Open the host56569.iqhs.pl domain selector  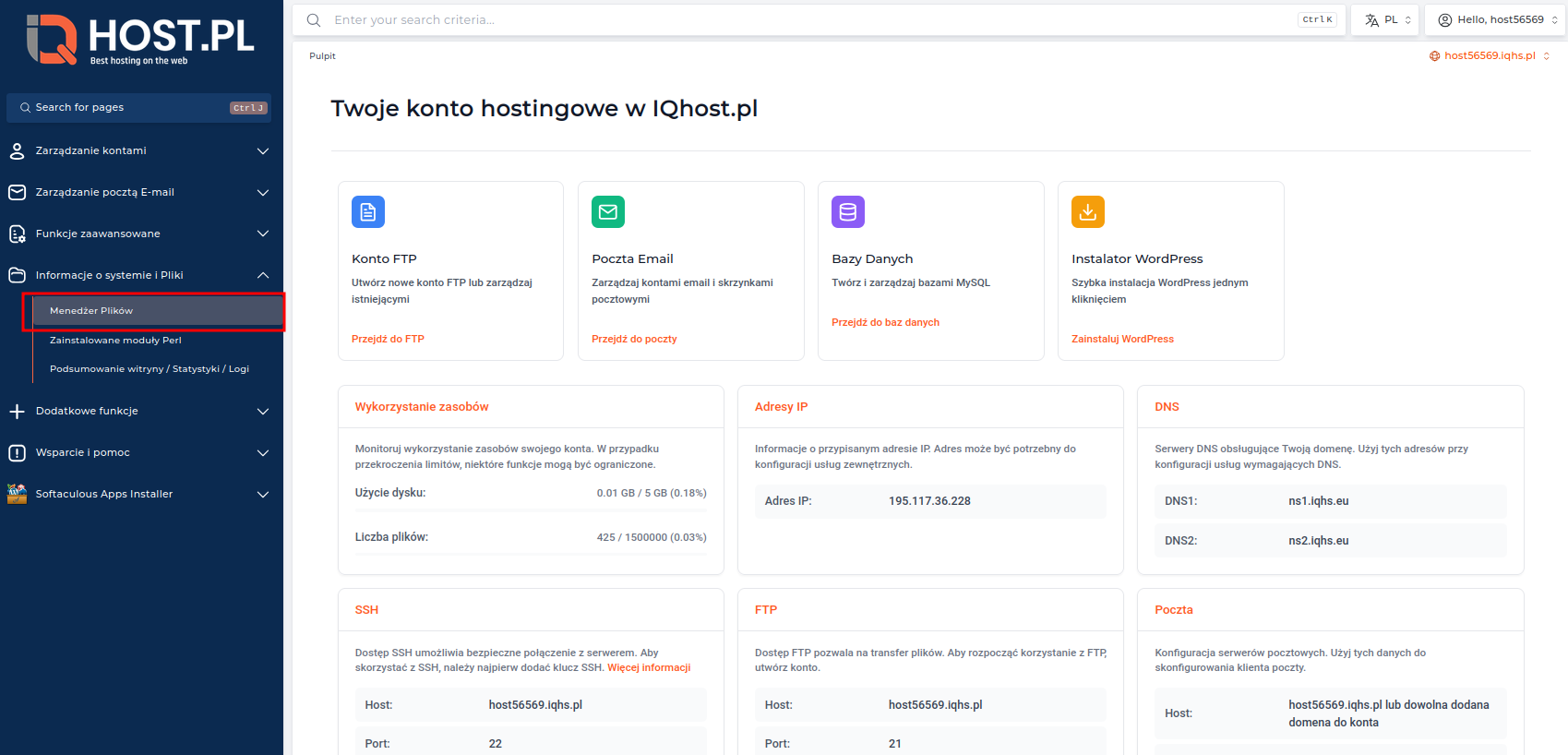click(1489, 56)
